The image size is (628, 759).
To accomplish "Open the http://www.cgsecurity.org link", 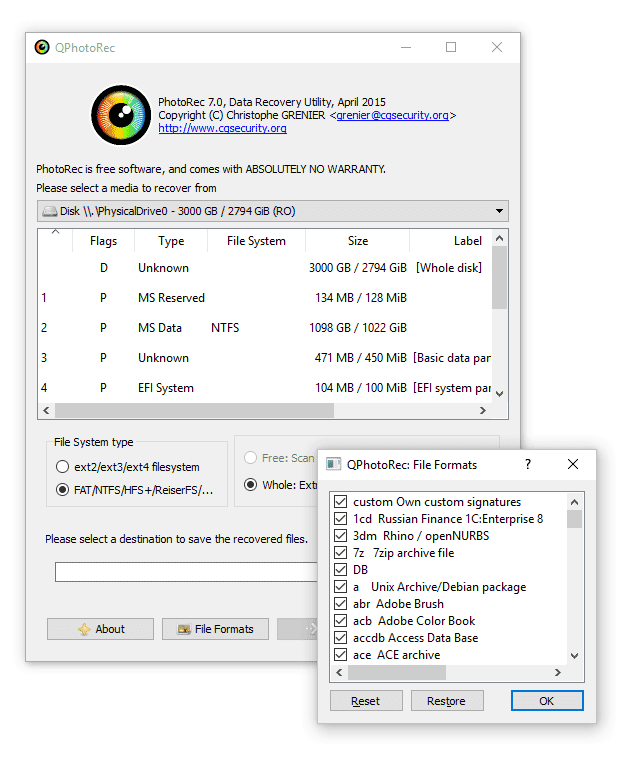I will [222, 128].
